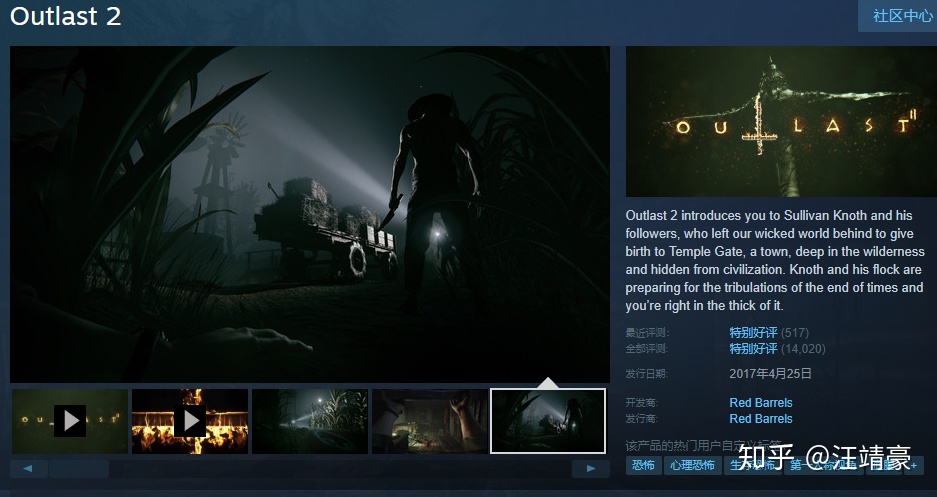Click the Outlast 2 page title
This screenshot has height=497, width=937.
pos(66,16)
